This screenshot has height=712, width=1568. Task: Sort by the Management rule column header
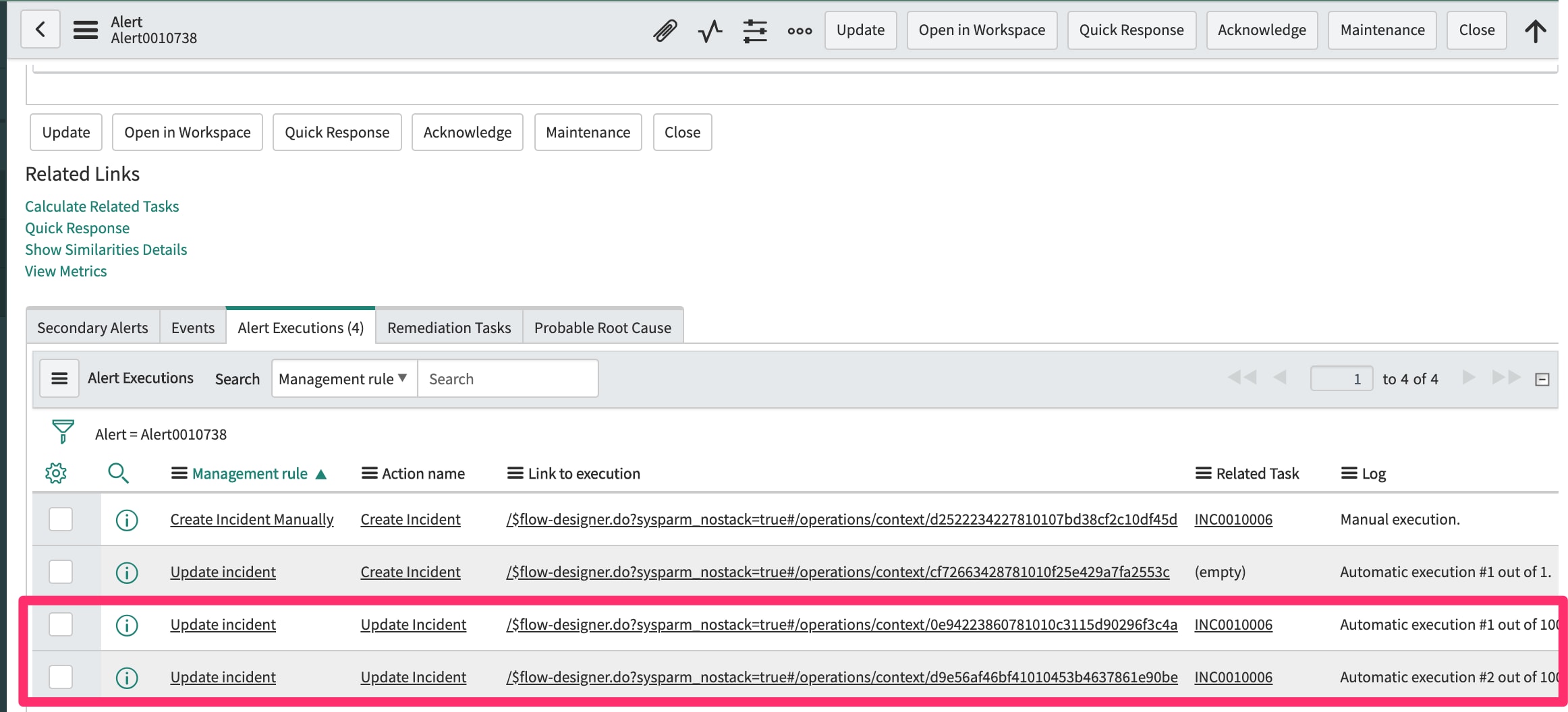[250, 474]
